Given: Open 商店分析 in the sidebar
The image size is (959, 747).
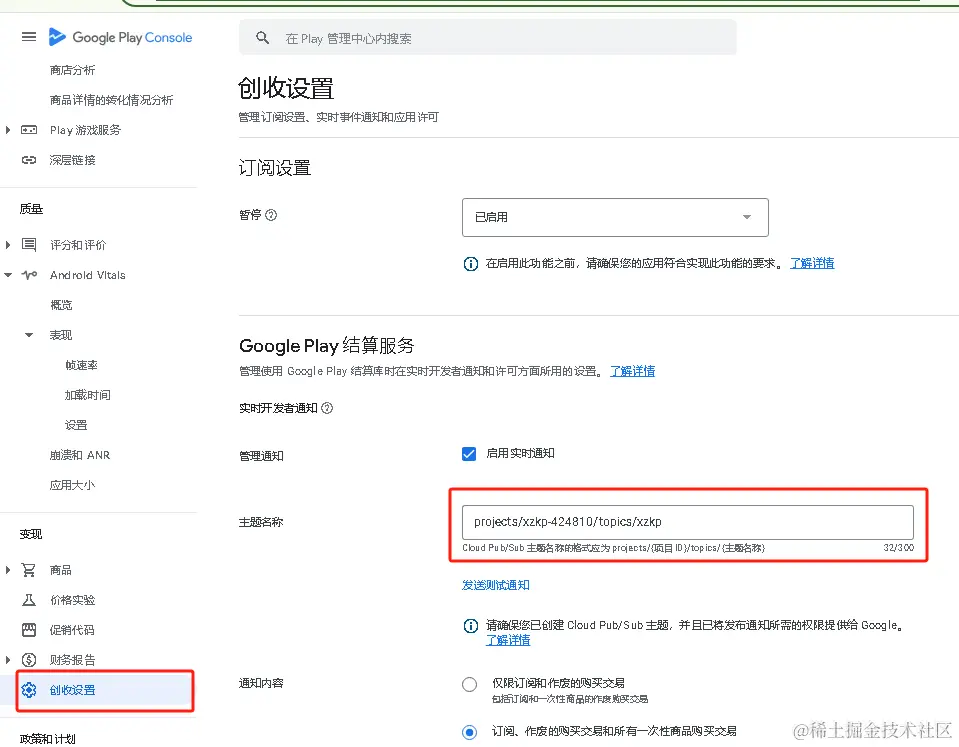Looking at the screenshot, I should pos(72,70).
